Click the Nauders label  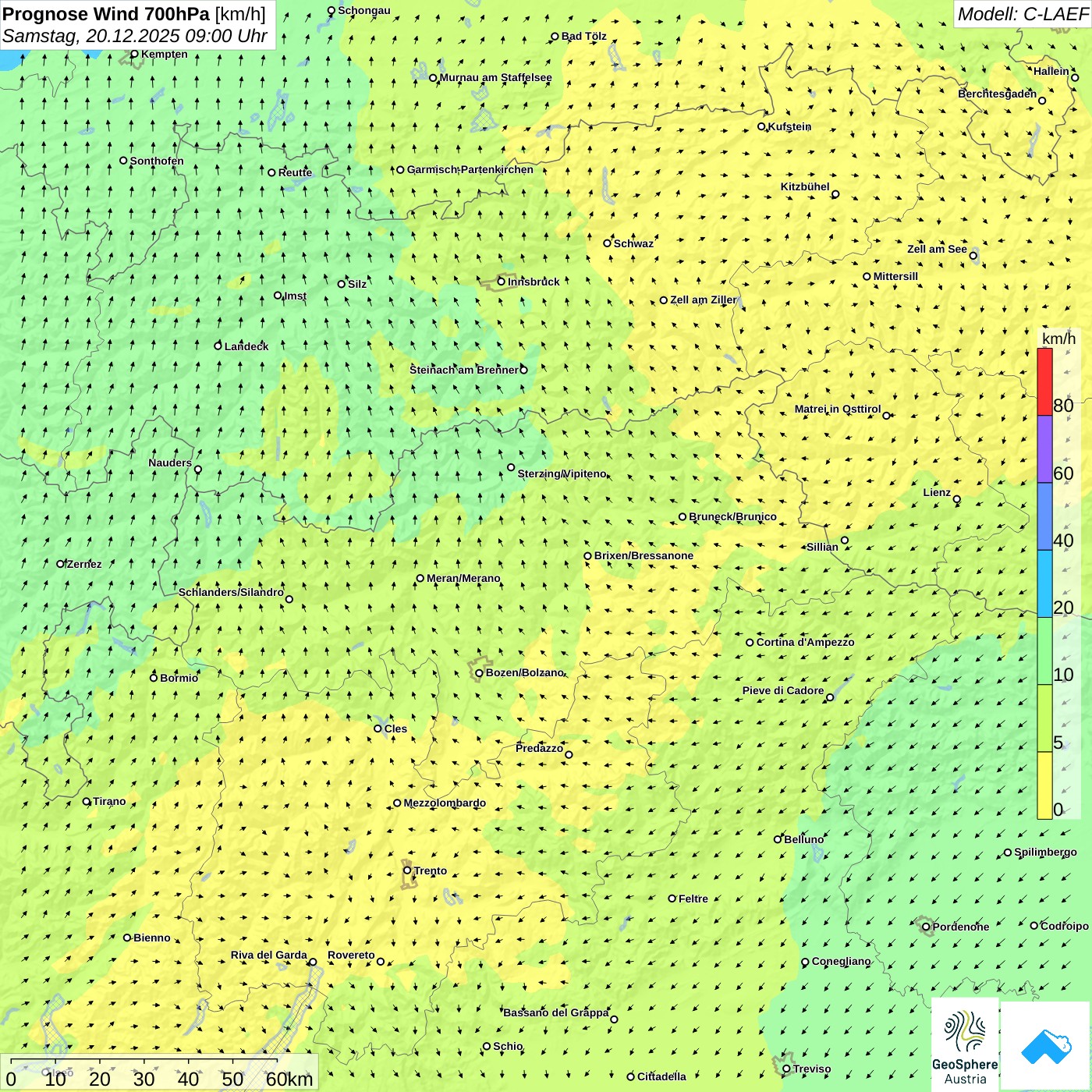[x=170, y=463]
